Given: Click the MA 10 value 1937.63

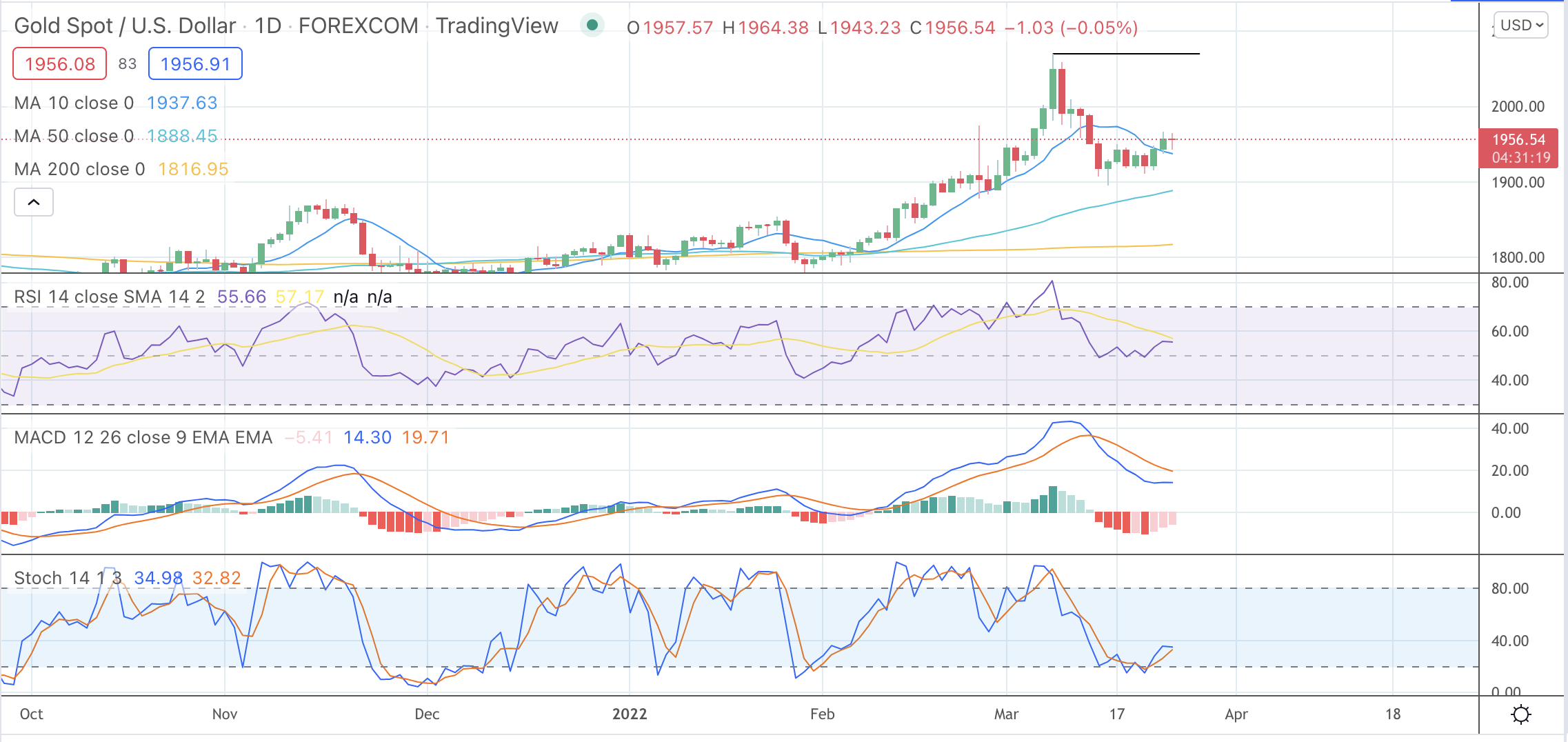Looking at the screenshot, I should pos(182,103).
